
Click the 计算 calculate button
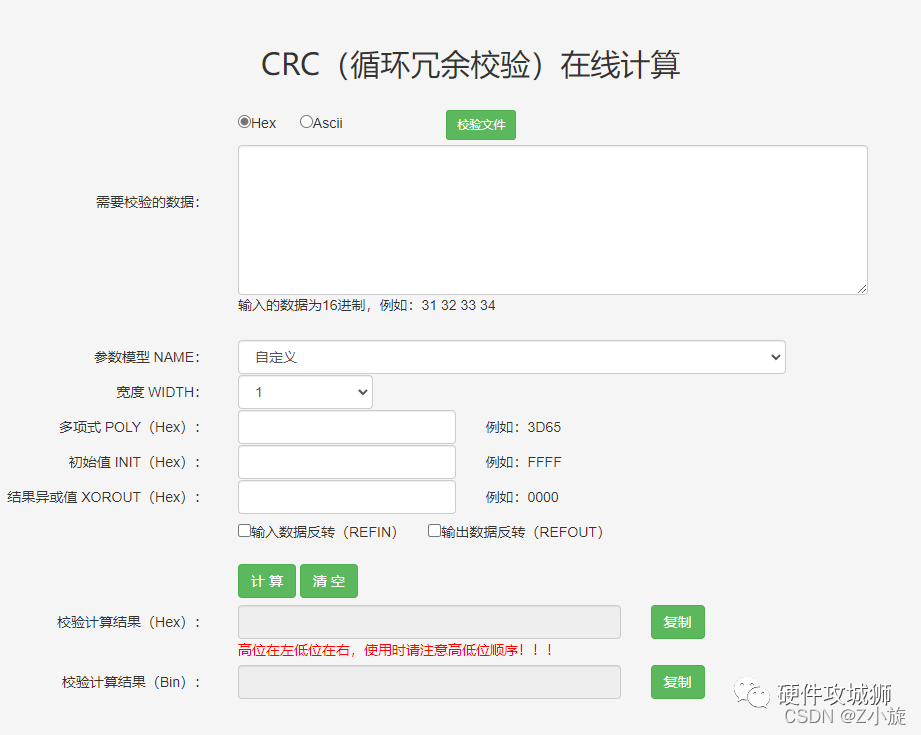(266, 580)
